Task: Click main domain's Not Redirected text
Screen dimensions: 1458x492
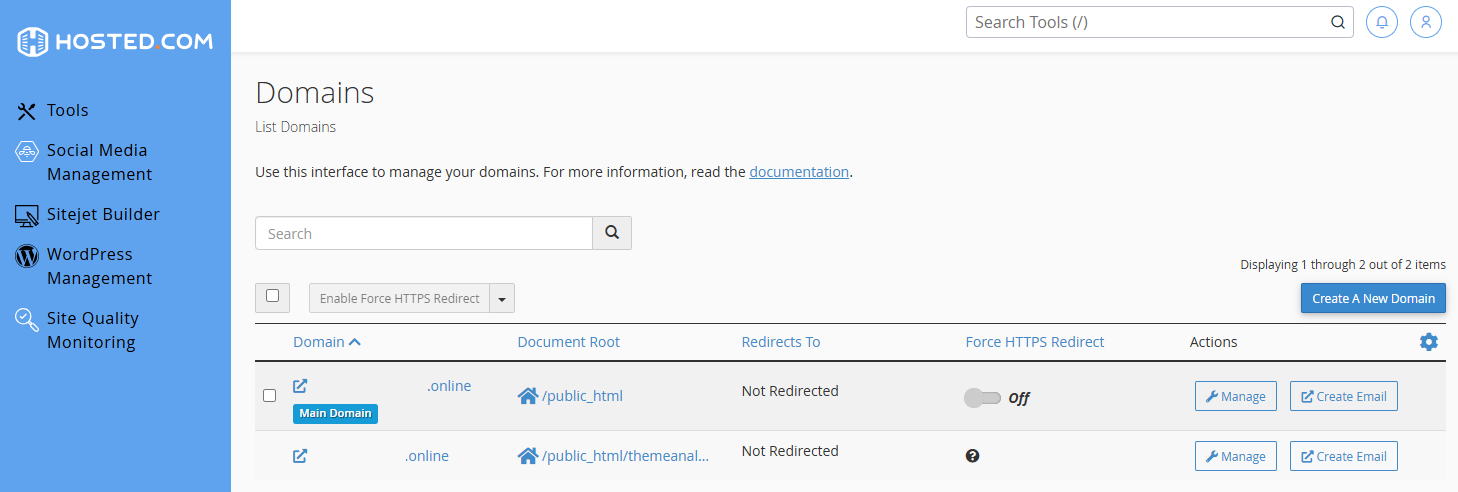Action: click(x=790, y=391)
